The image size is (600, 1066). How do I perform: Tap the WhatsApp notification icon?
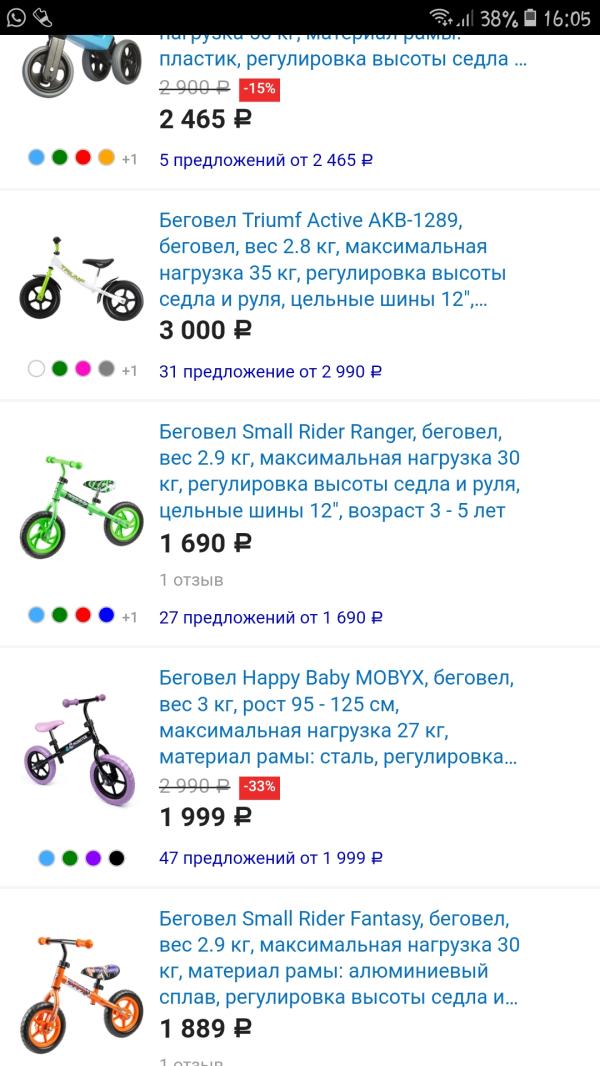pos(16,17)
